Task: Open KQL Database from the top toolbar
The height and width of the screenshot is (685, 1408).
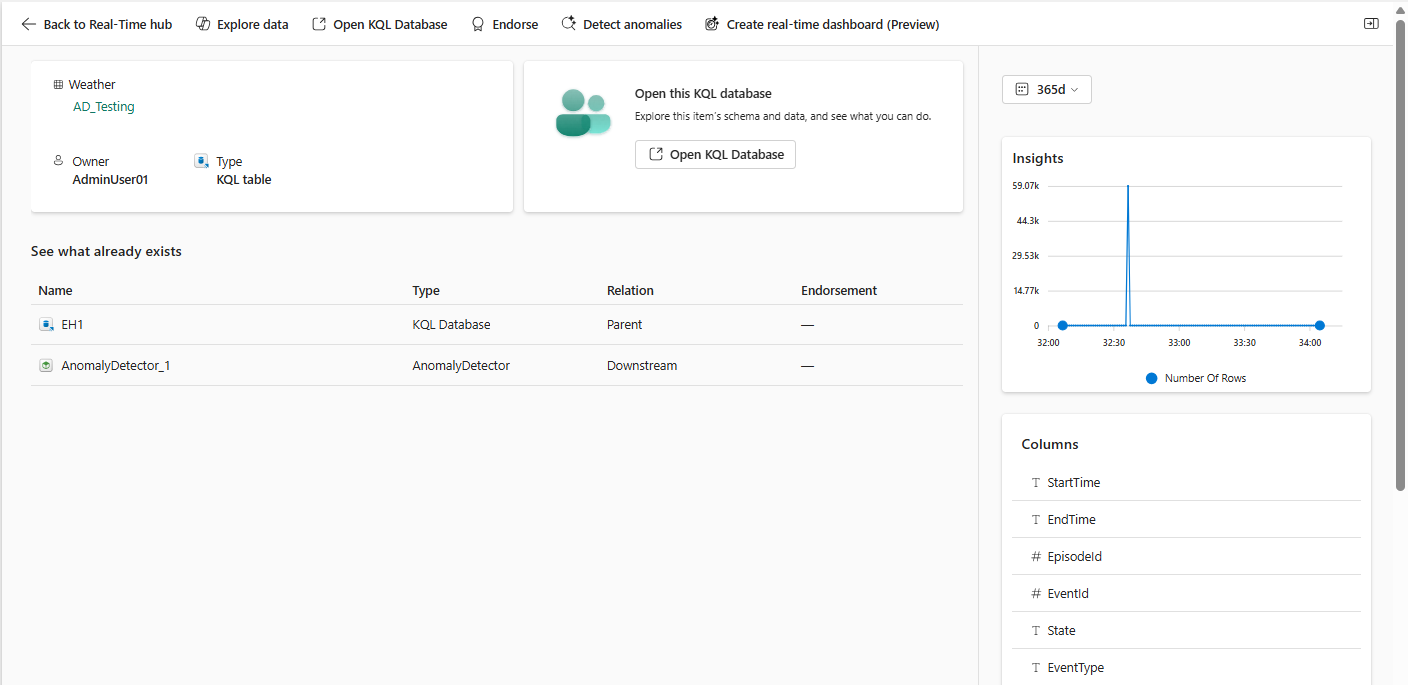Action: click(379, 24)
